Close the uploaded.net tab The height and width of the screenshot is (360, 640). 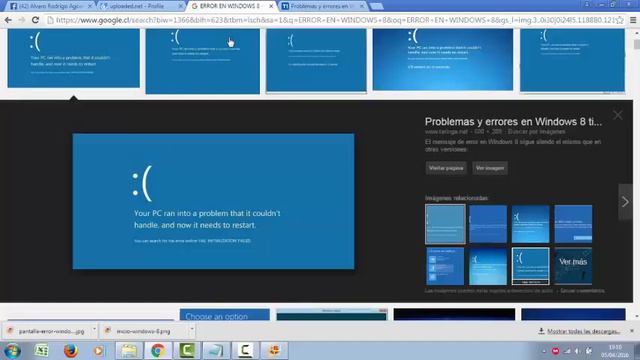180,6
